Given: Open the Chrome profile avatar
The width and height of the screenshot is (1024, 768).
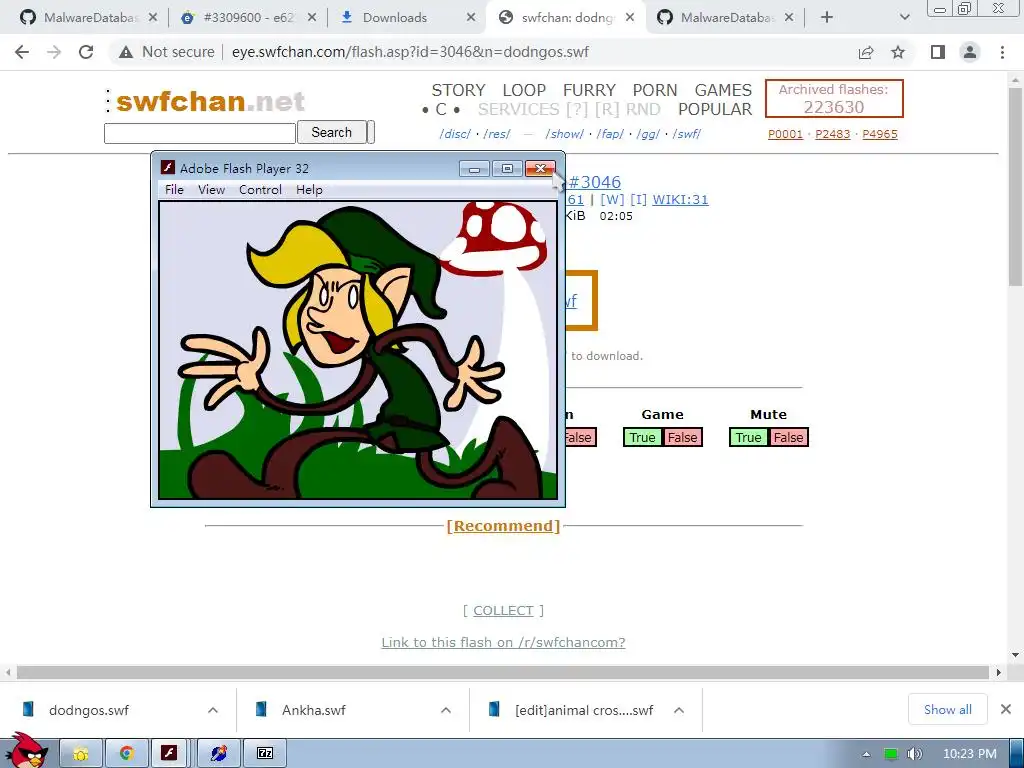Looking at the screenshot, I should coord(970,52).
